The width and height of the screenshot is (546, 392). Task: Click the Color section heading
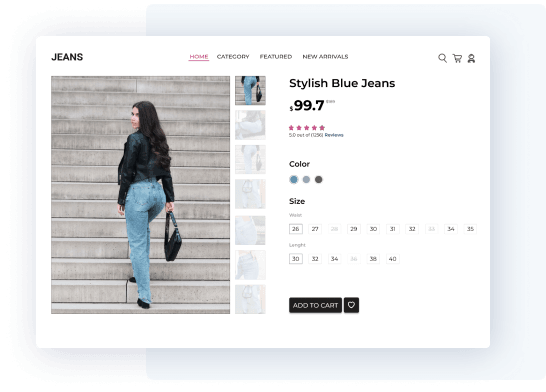click(299, 164)
